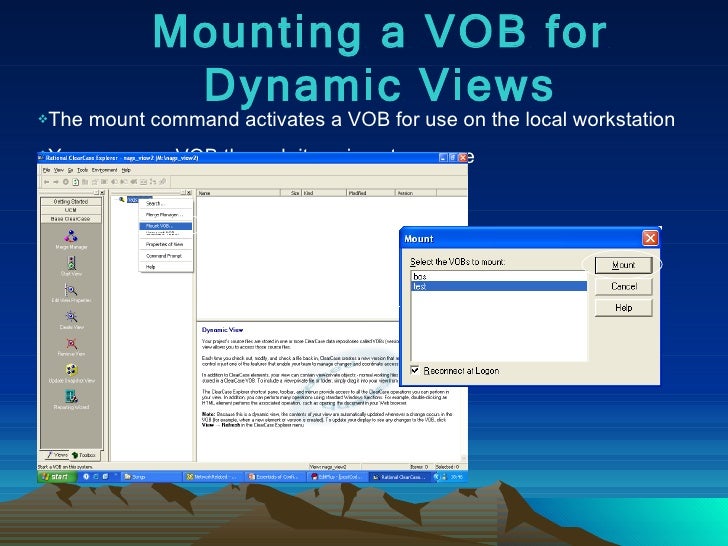This screenshot has width=728, height=546.
Task: Click the bottom shortcut pane wizard icon
Action: tap(71, 396)
